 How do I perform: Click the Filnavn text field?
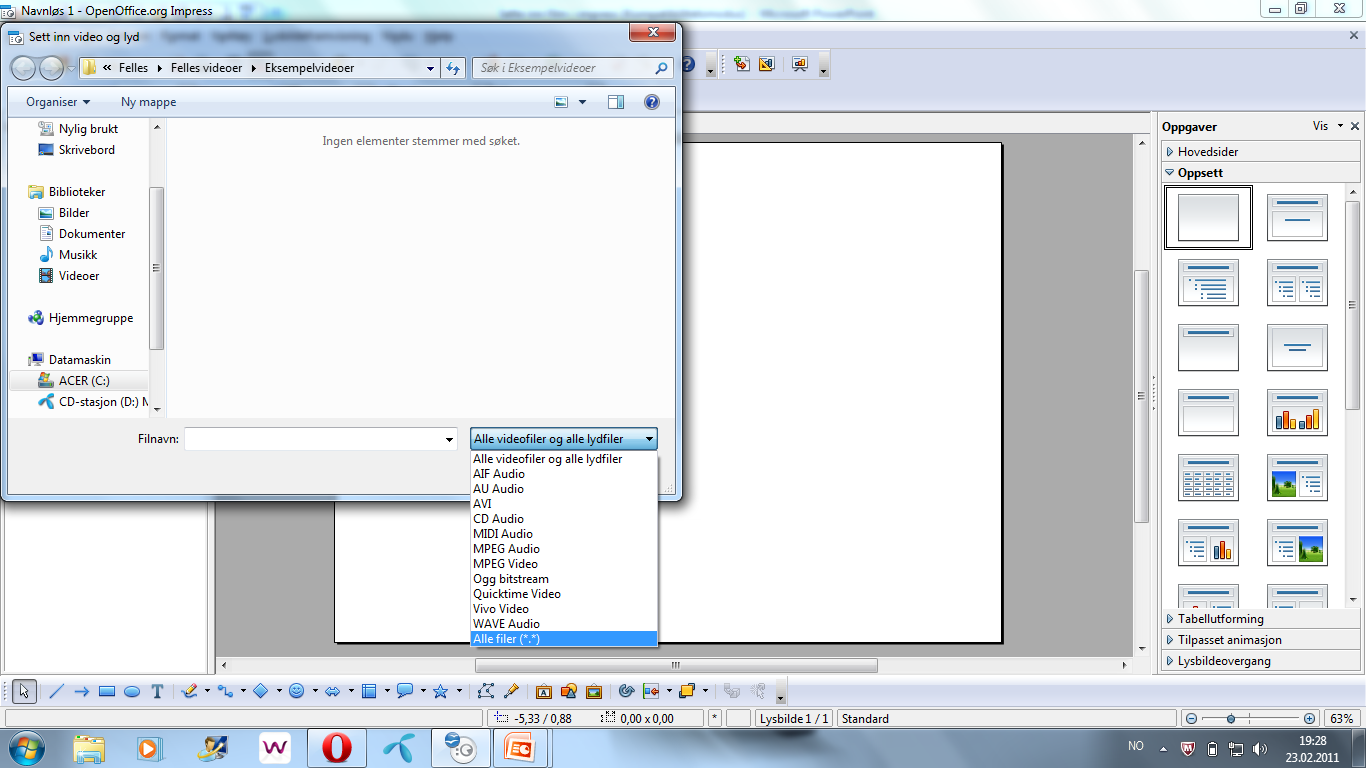pyautogui.click(x=313, y=439)
